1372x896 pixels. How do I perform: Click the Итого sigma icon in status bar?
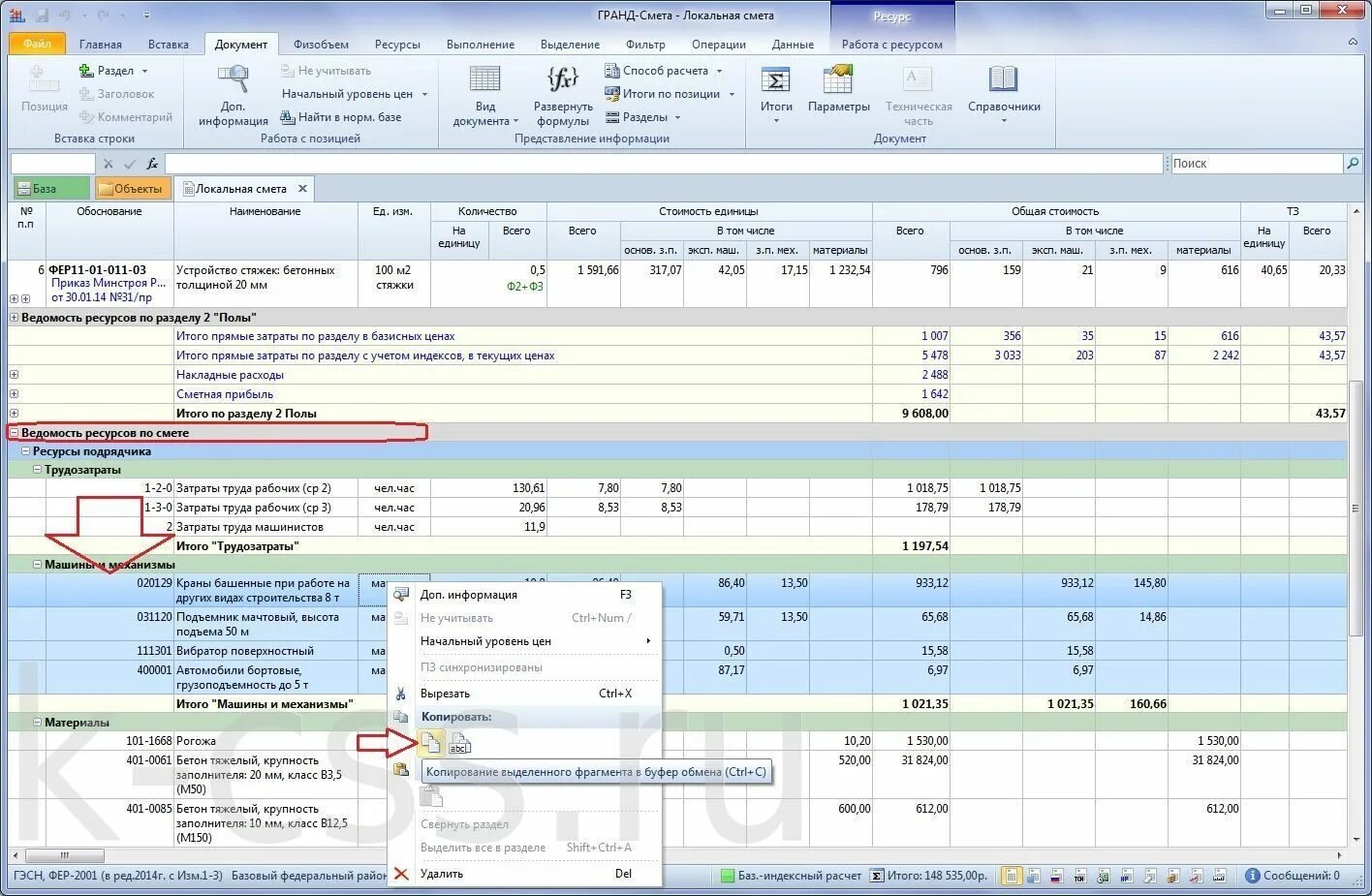877,876
